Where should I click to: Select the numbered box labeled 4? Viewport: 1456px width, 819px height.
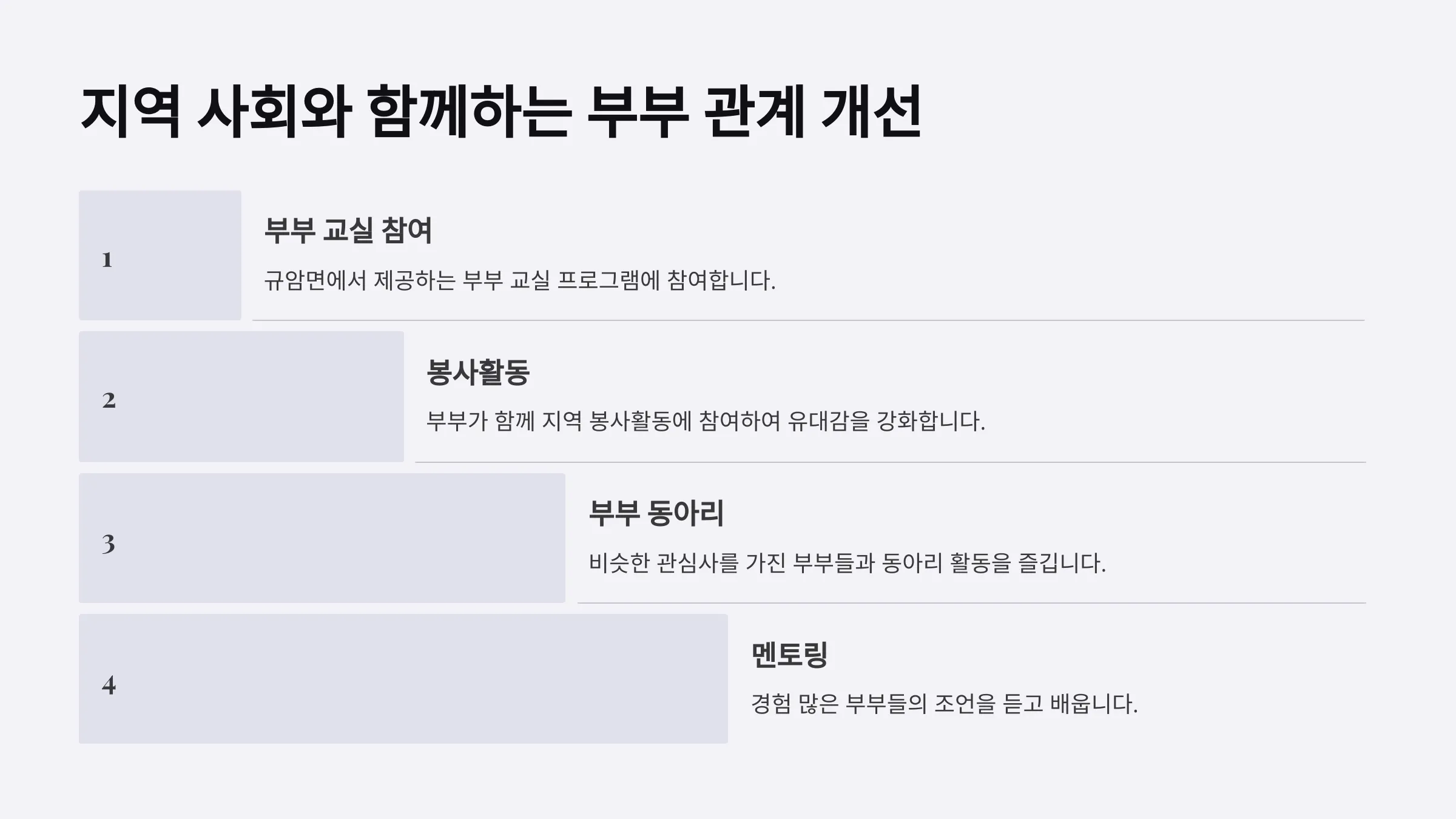coord(403,679)
